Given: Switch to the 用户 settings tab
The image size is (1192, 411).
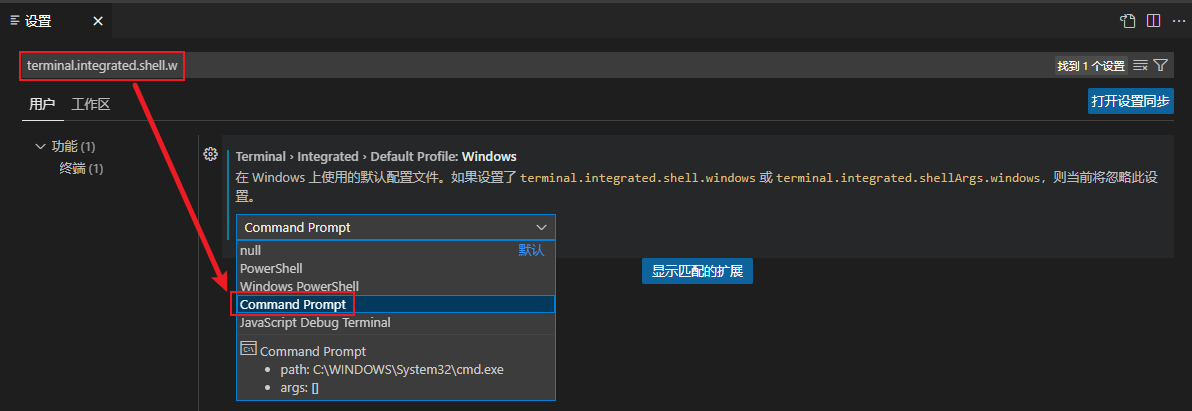Looking at the screenshot, I should tap(42, 104).
